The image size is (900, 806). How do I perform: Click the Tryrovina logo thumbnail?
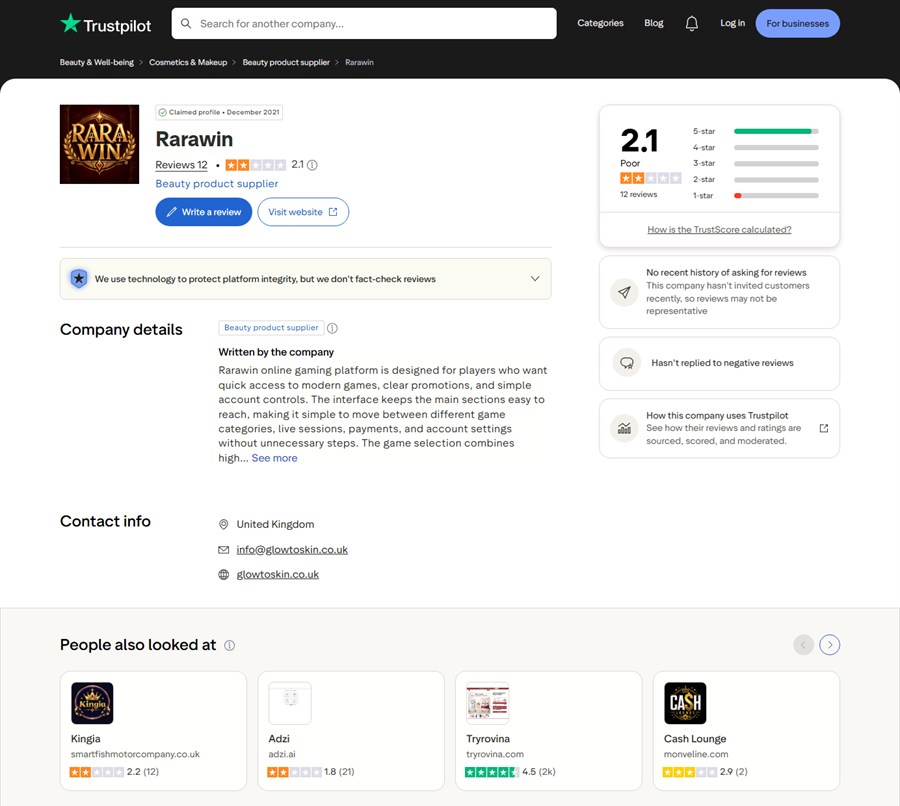pos(487,703)
